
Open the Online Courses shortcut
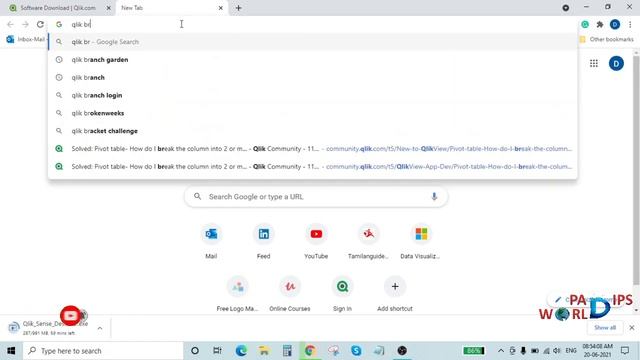290,294
